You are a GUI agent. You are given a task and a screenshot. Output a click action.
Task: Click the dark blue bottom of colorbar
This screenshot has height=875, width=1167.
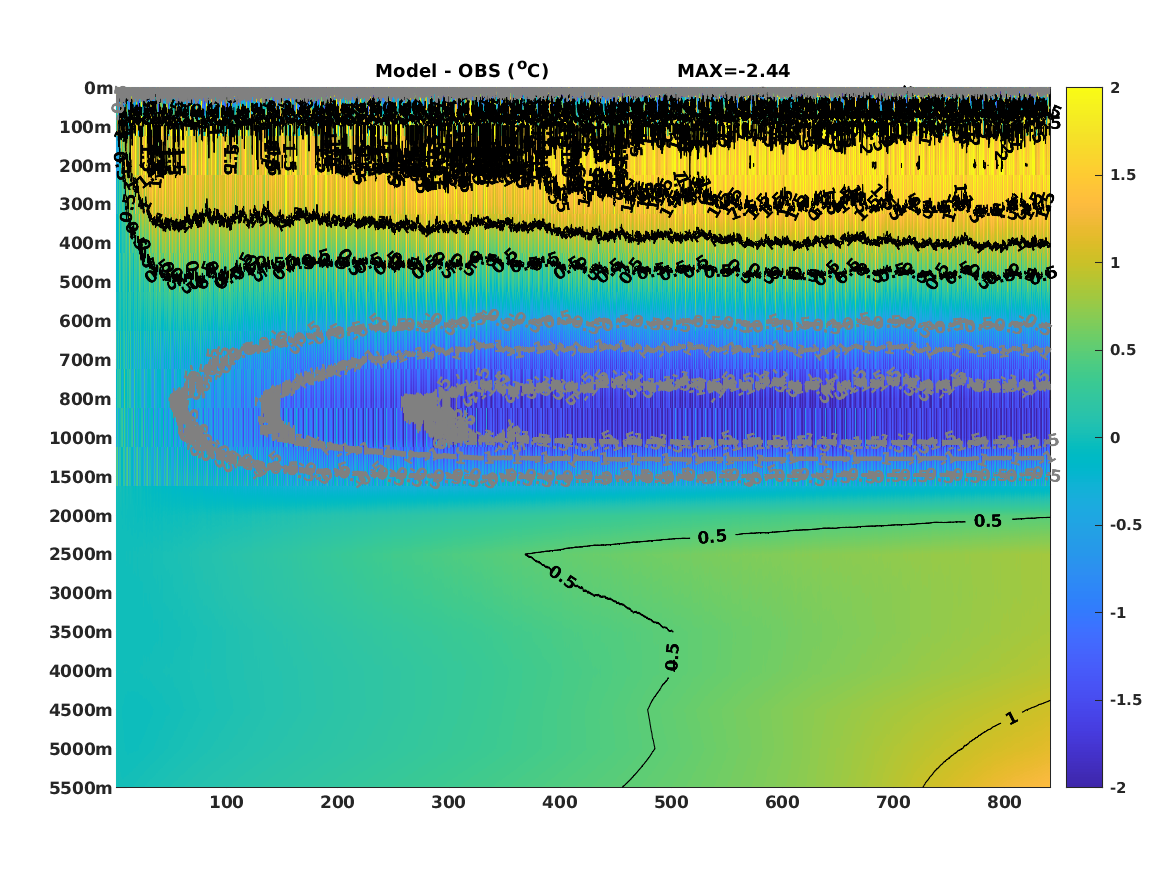coord(1084,780)
